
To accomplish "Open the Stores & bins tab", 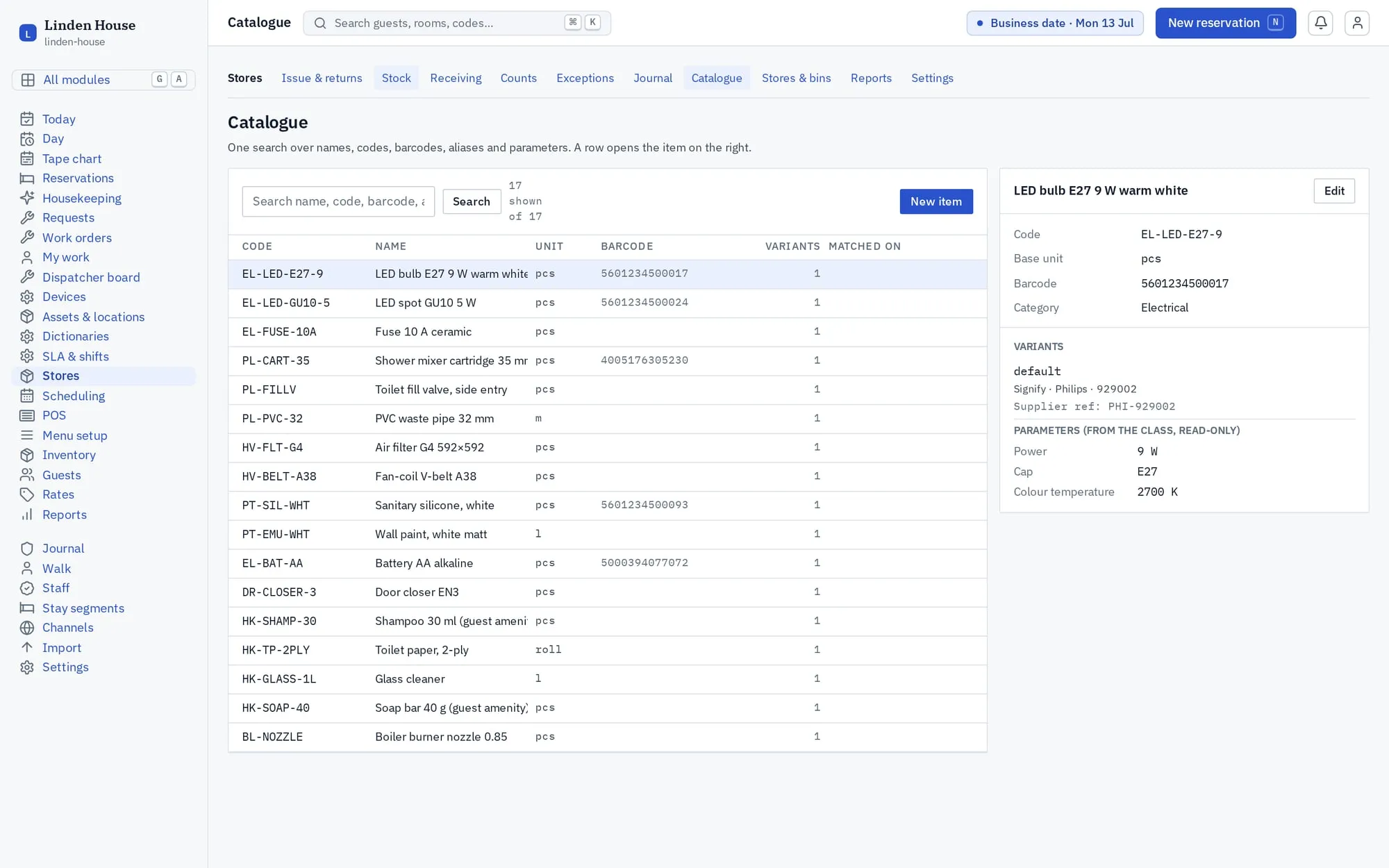I will point(796,78).
